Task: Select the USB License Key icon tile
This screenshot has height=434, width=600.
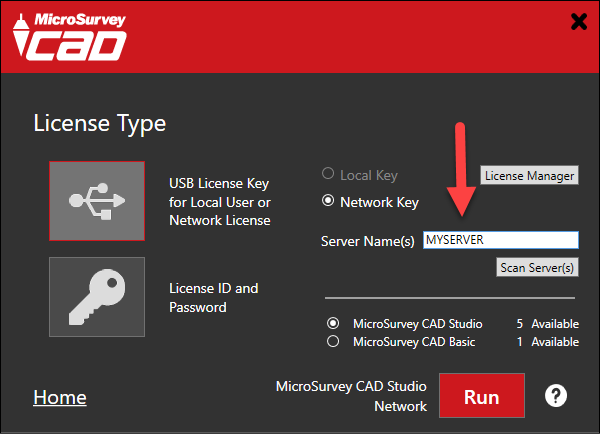Action: [97, 201]
